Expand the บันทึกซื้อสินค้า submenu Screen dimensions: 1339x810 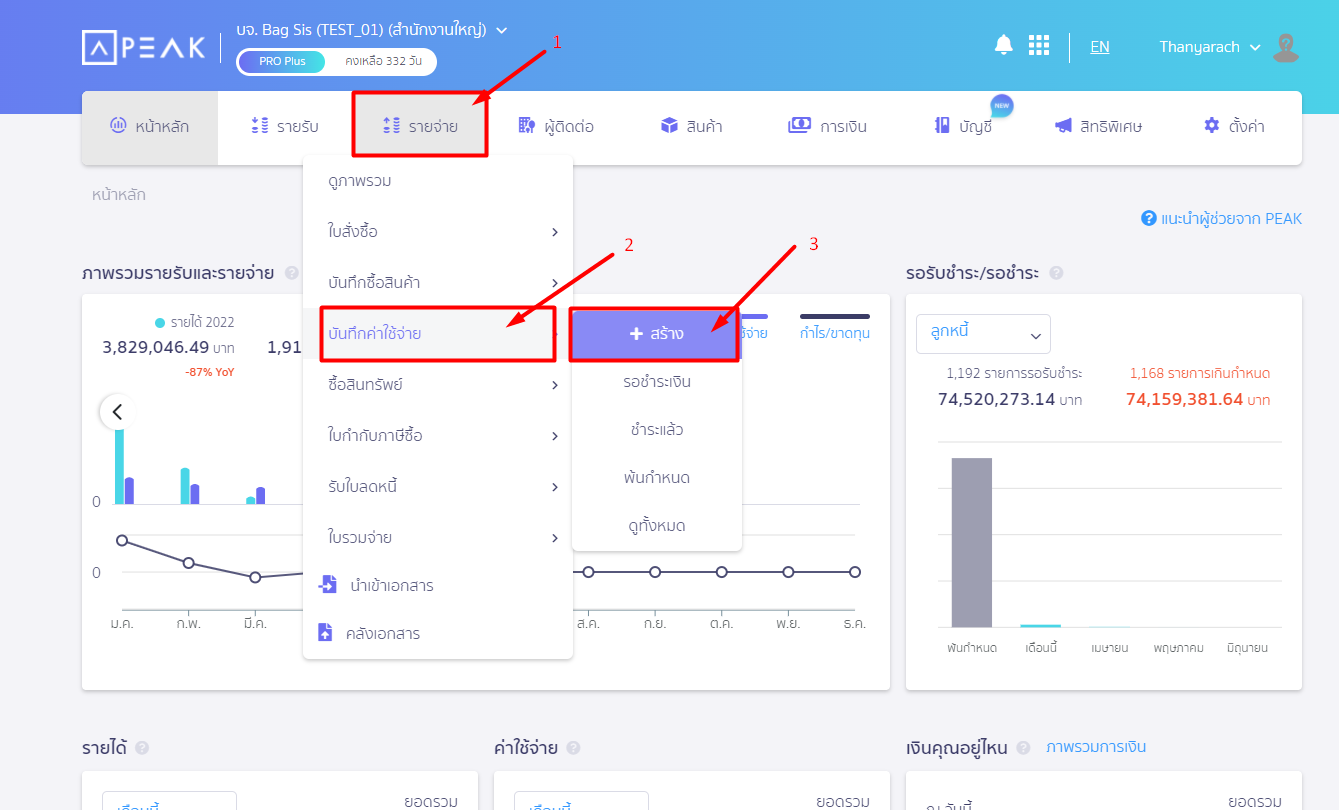tap(438, 283)
